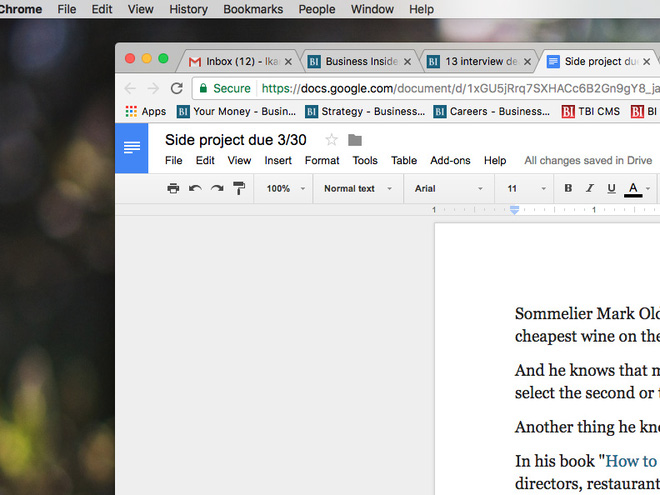Image resolution: width=660 pixels, height=495 pixels.
Task: Open Strategy - Business... bookmark
Action: (365, 112)
